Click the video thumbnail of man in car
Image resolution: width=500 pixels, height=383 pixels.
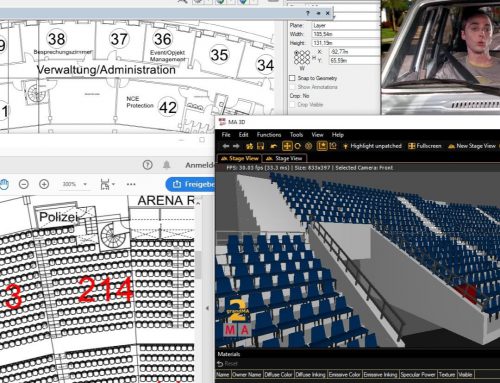(440, 57)
